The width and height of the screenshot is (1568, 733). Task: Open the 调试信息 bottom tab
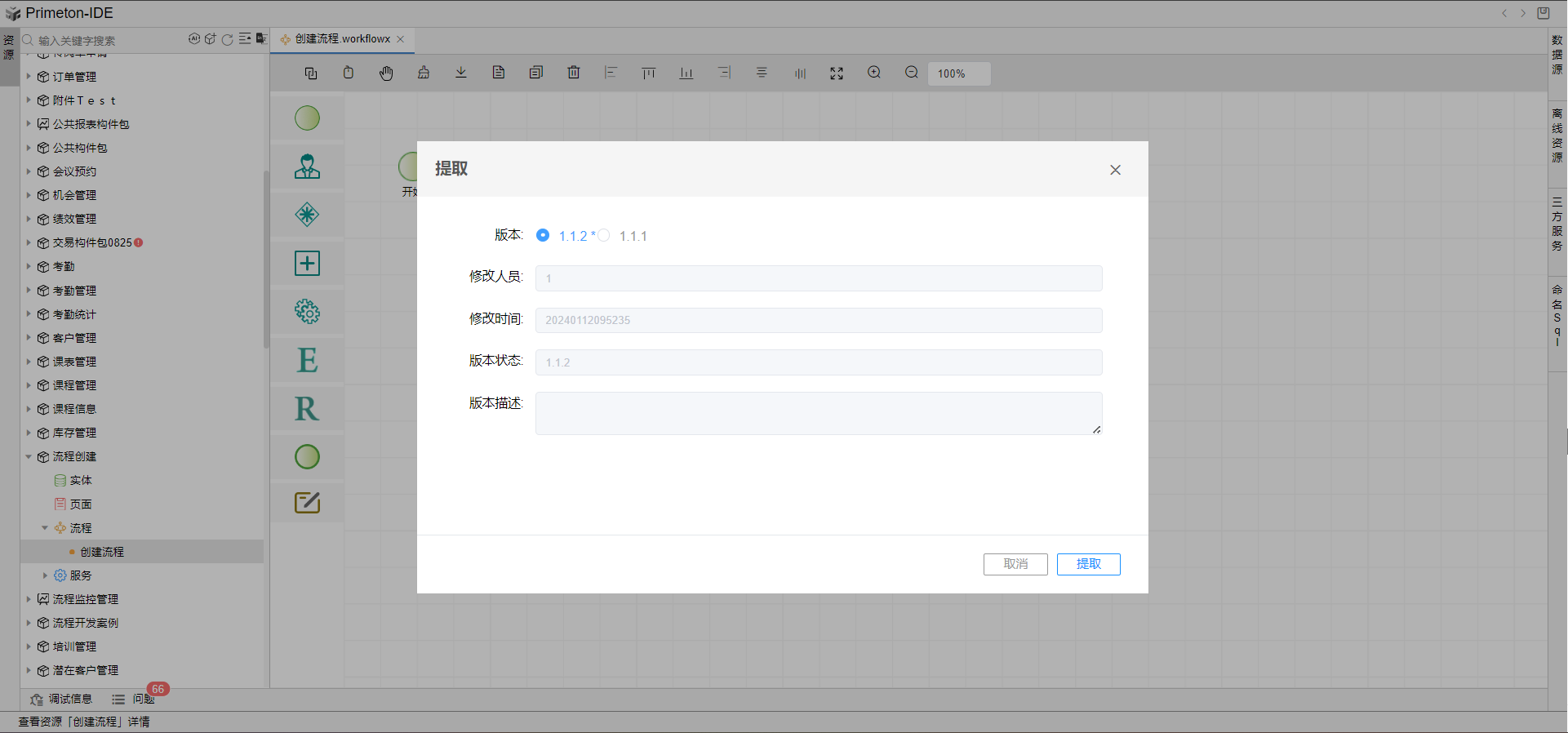pyautogui.click(x=62, y=700)
